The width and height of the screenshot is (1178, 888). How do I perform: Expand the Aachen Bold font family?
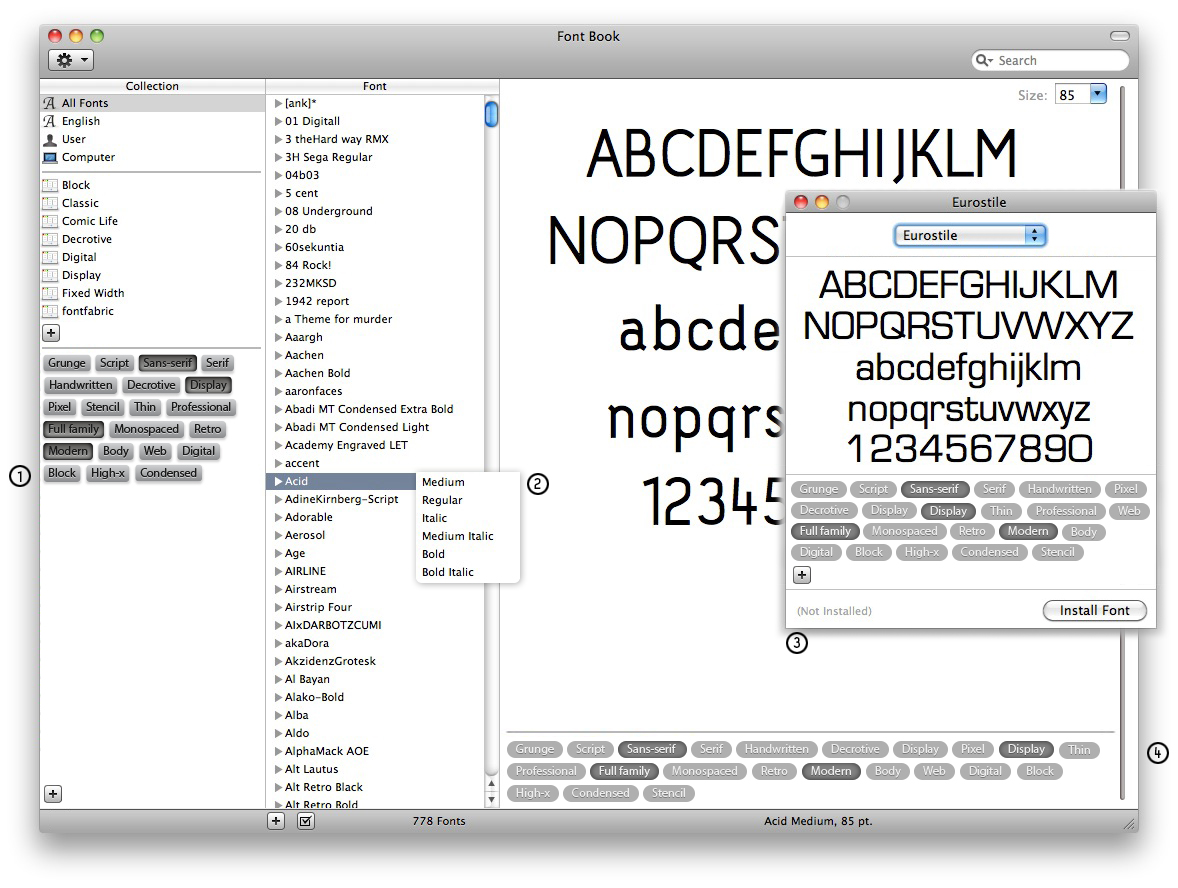click(x=279, y=373)
